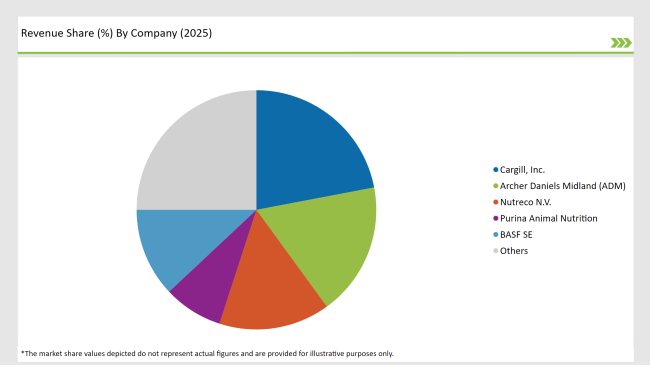
Task: Click the green triple-chevron arrow icon
Action: point(621,43)
